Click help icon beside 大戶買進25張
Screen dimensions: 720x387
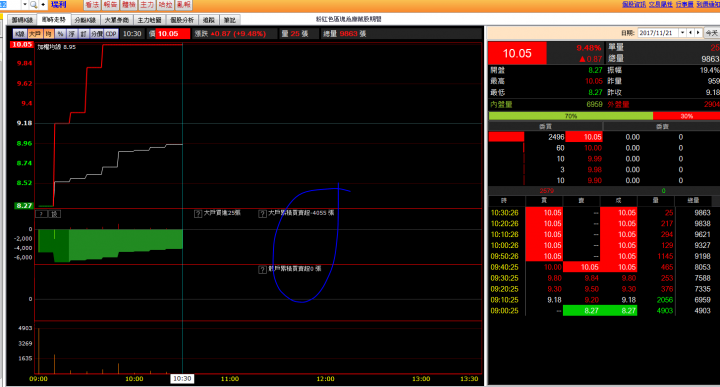point(198,214)
